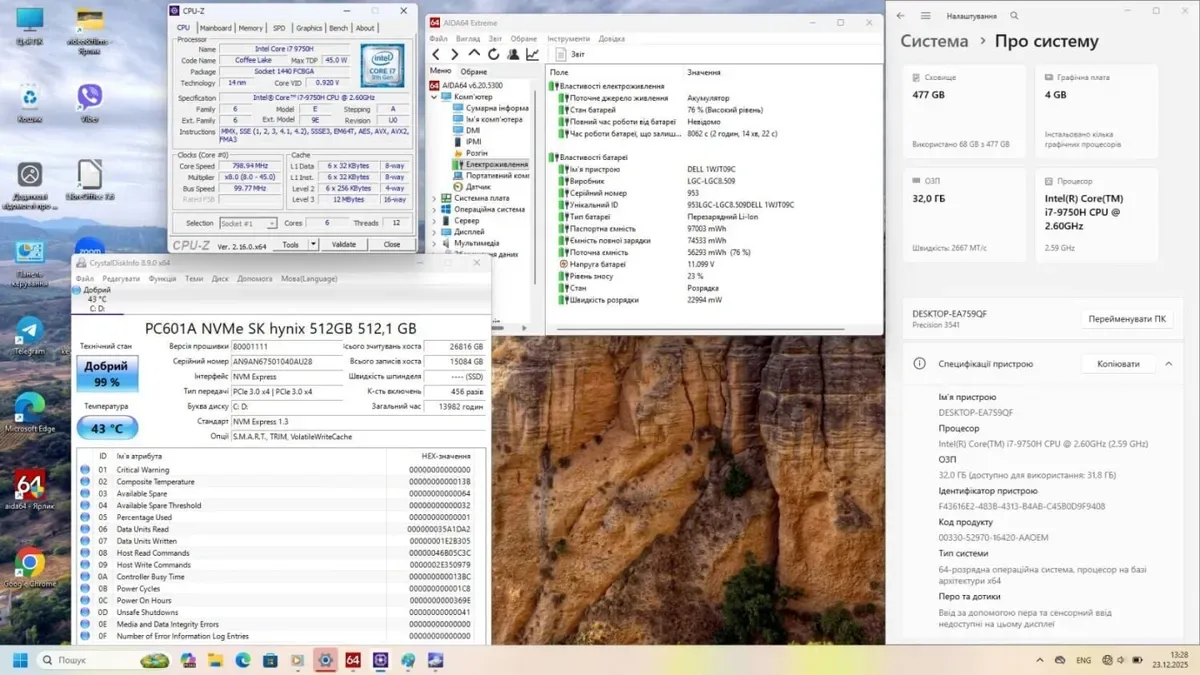Viewport: 1200px width, 675px height.
Task: Open the CPU-Z Tools dropdown arrow
Action: (x=313, y=244)
